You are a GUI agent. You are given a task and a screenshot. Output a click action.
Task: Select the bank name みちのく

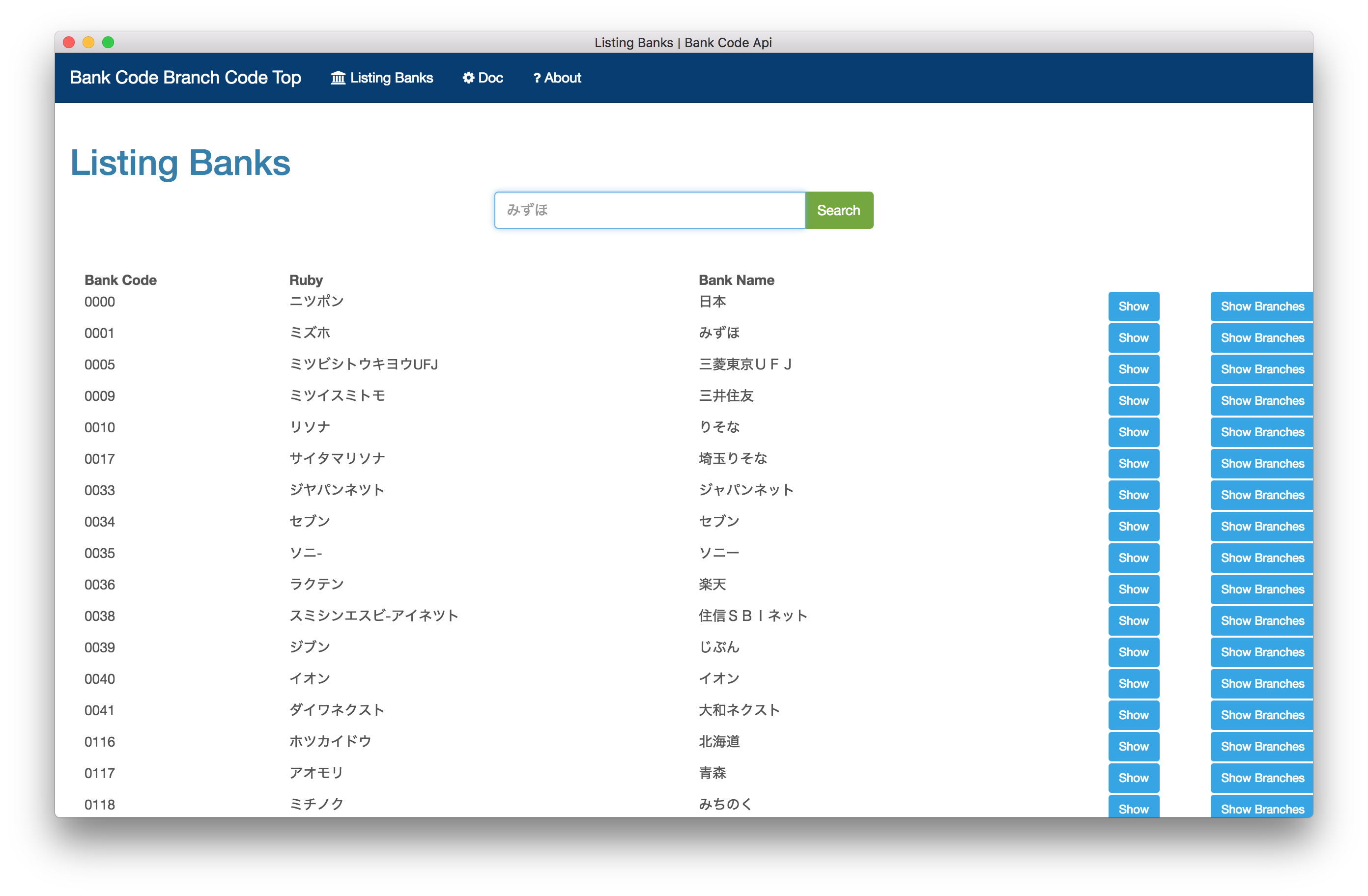[725, 805]
